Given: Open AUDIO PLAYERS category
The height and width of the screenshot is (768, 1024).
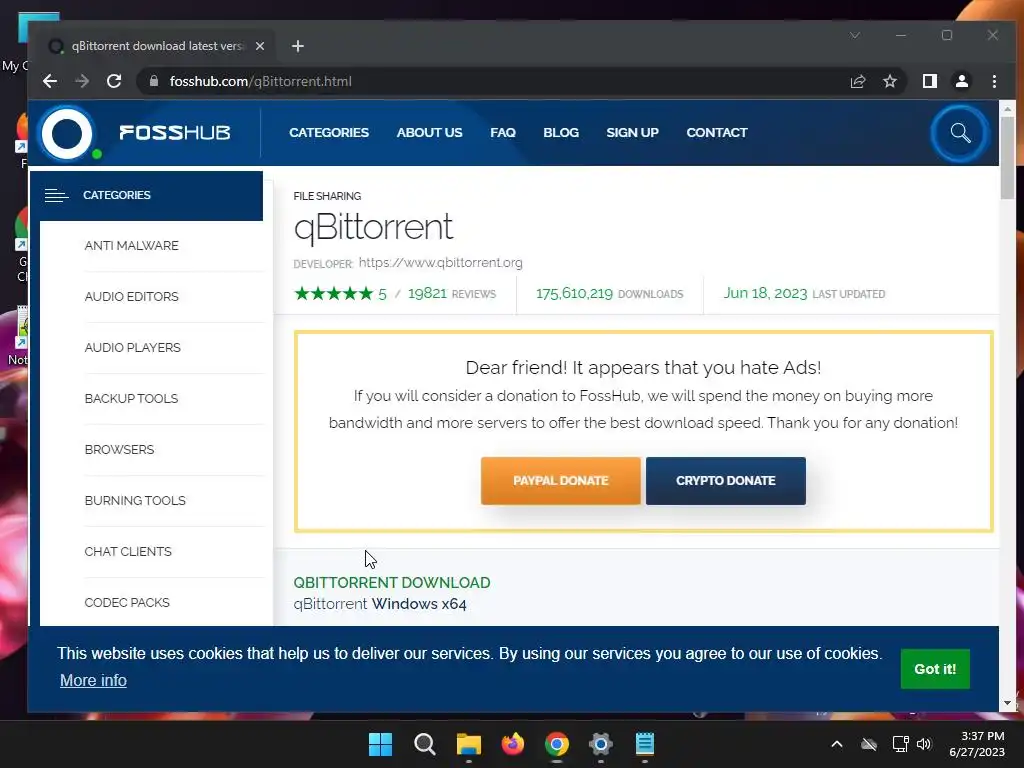Looking at the screenshot, I should tap(133, 347).
